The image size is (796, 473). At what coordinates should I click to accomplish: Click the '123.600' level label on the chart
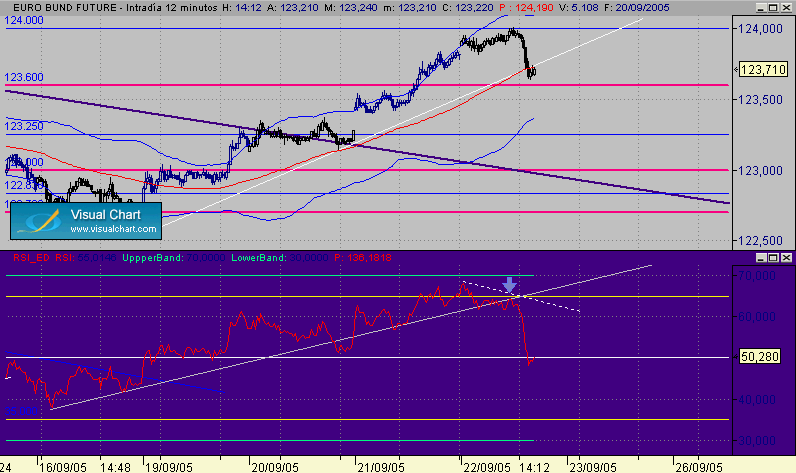pos(24,77)
